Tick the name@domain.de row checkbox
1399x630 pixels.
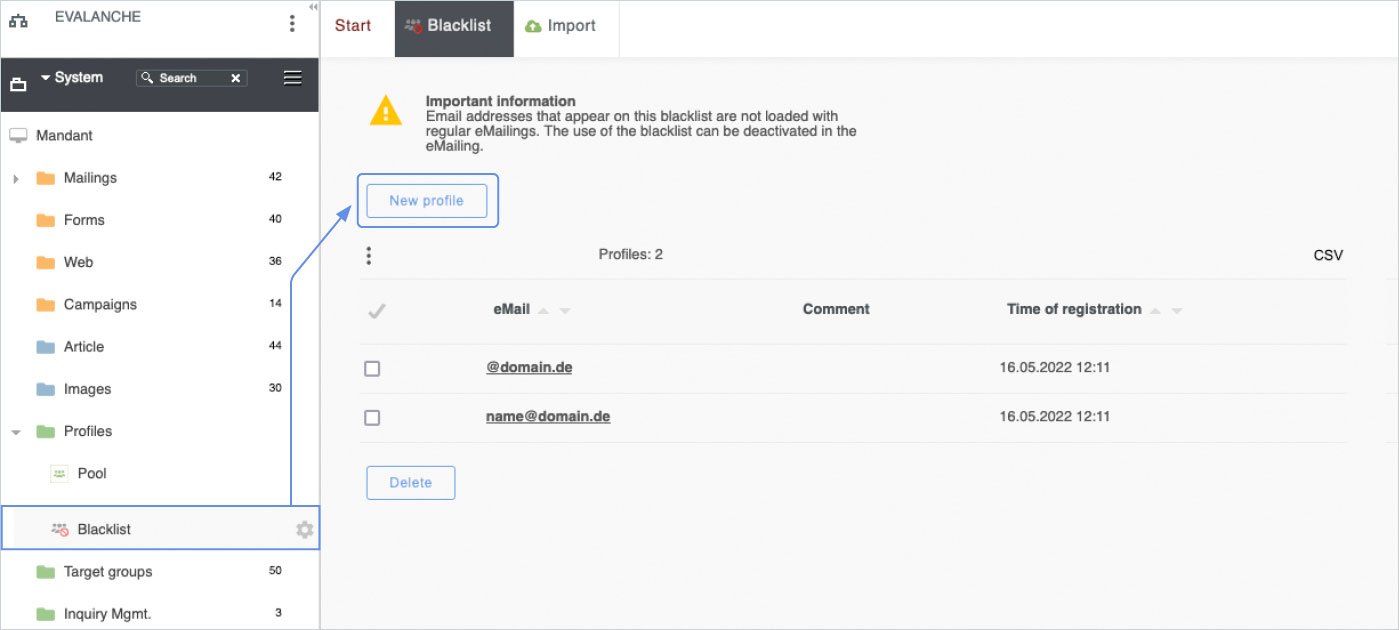point(372,418)
